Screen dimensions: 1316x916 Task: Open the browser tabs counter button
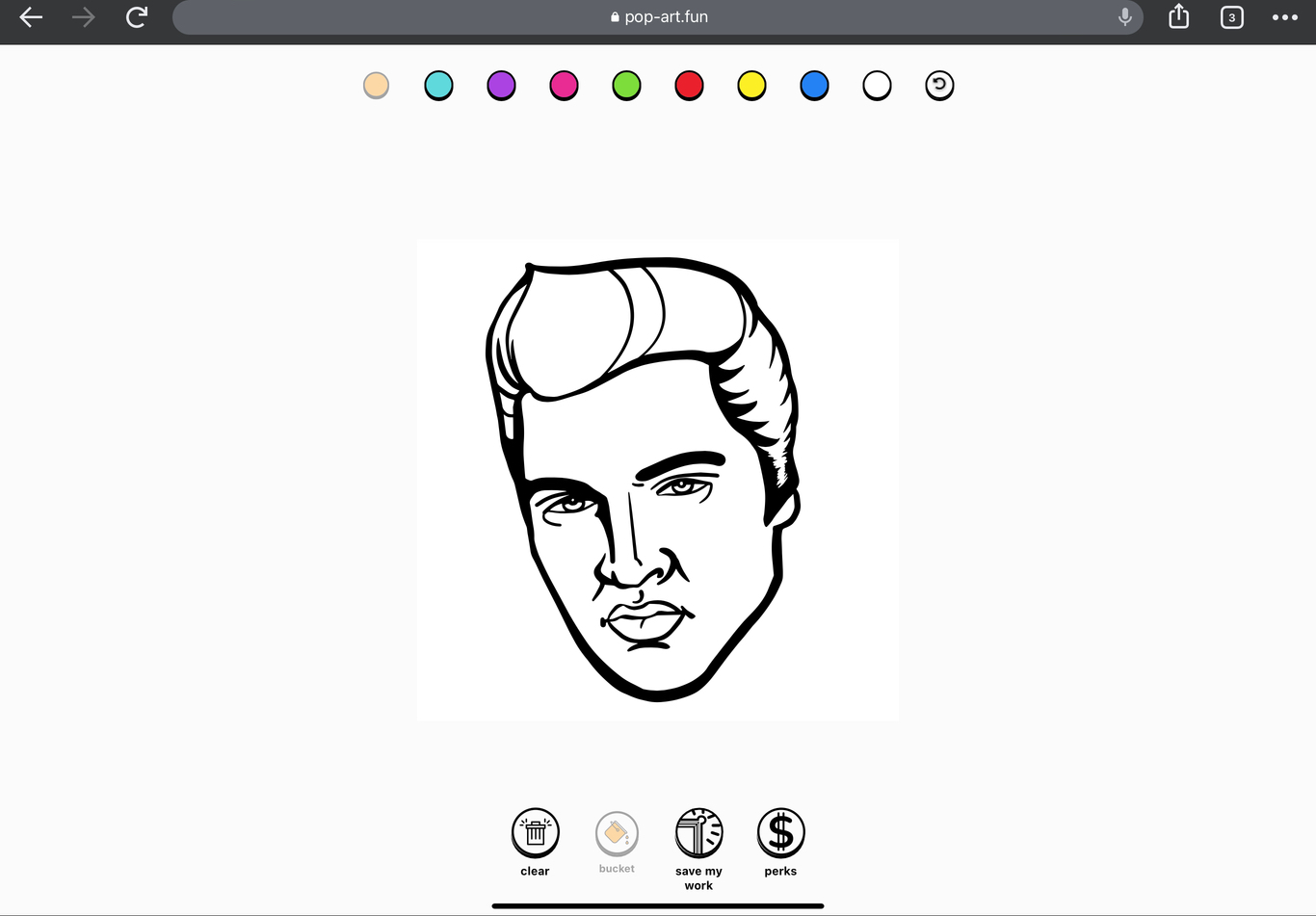[1231, 17]
